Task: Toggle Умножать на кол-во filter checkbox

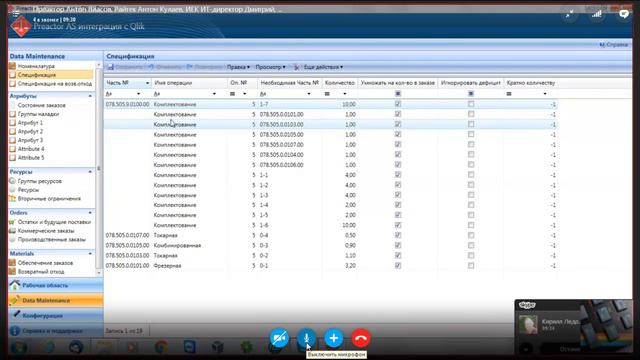Action: pyautogui.click(x=398, y=93)
